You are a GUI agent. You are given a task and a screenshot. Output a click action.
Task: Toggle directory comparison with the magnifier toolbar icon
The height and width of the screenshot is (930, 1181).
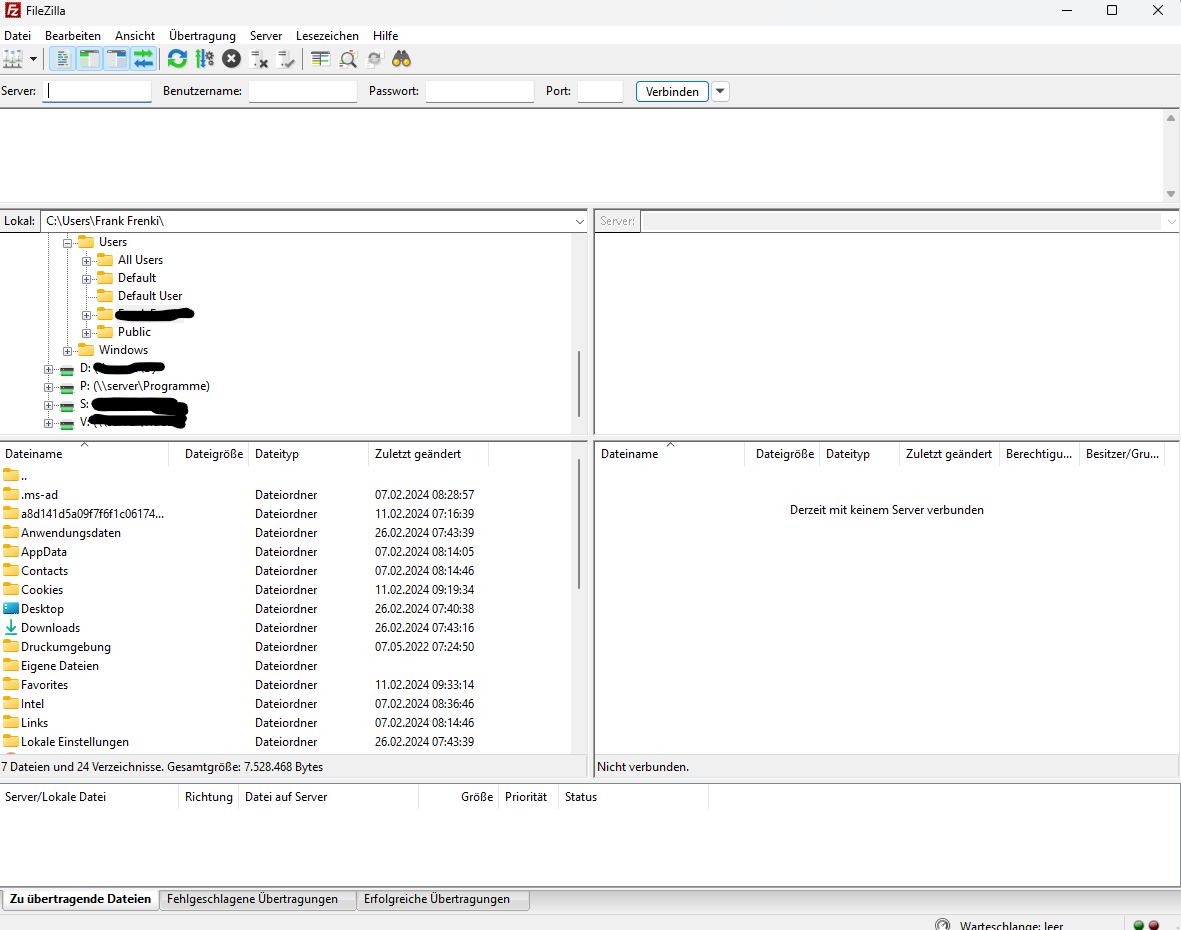coord(348,59)
